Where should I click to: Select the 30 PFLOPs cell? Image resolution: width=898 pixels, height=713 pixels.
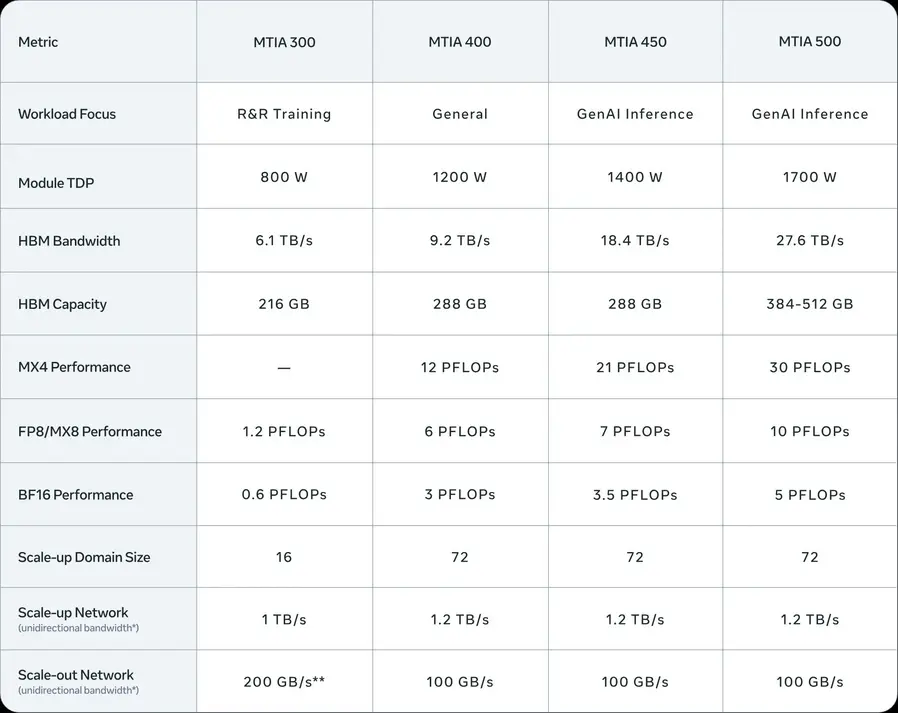point(810,367)
